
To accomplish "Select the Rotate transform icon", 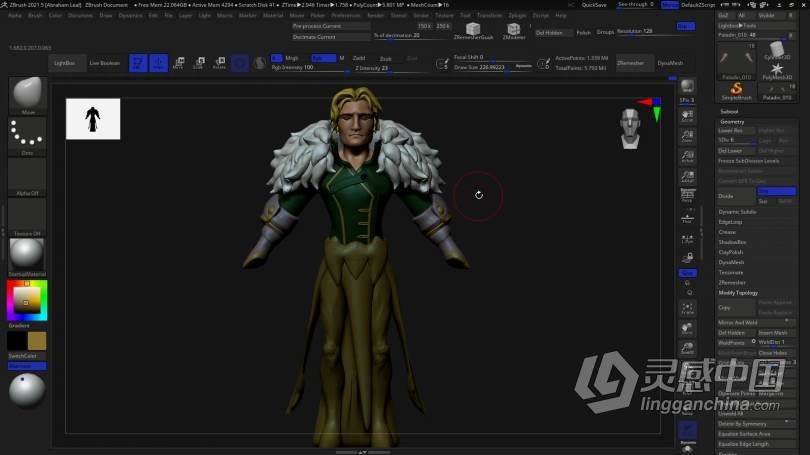I will pos(220,63).
